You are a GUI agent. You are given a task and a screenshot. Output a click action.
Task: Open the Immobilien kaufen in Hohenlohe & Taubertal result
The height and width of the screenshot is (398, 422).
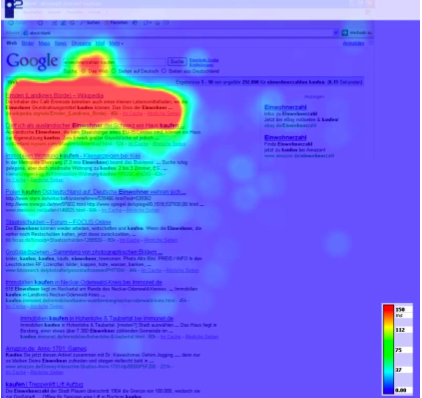point(97,318)
